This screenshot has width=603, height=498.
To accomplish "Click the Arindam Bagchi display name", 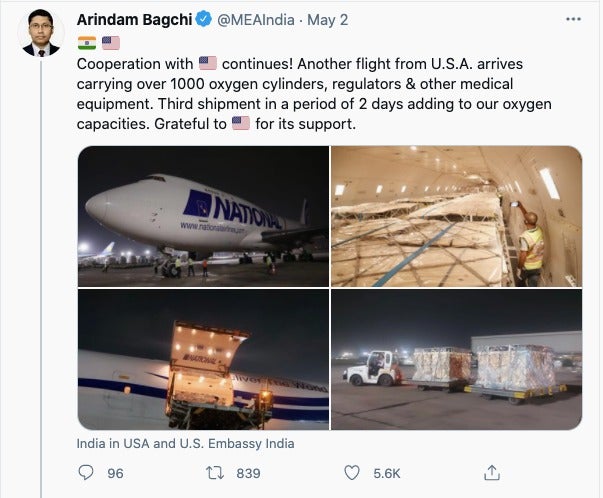I will click(134, 20).
